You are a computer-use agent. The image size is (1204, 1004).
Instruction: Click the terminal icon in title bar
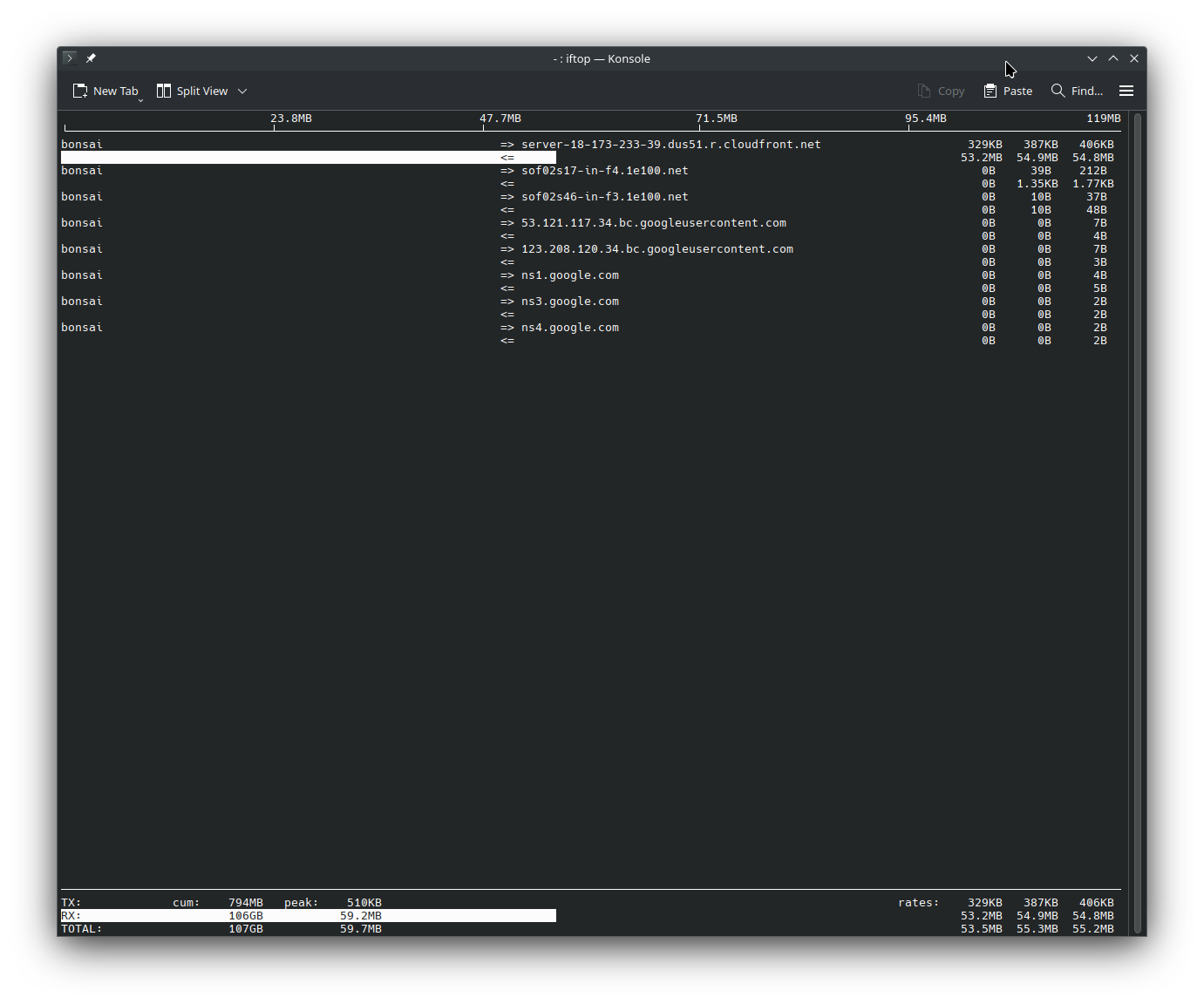coord(70,58)
